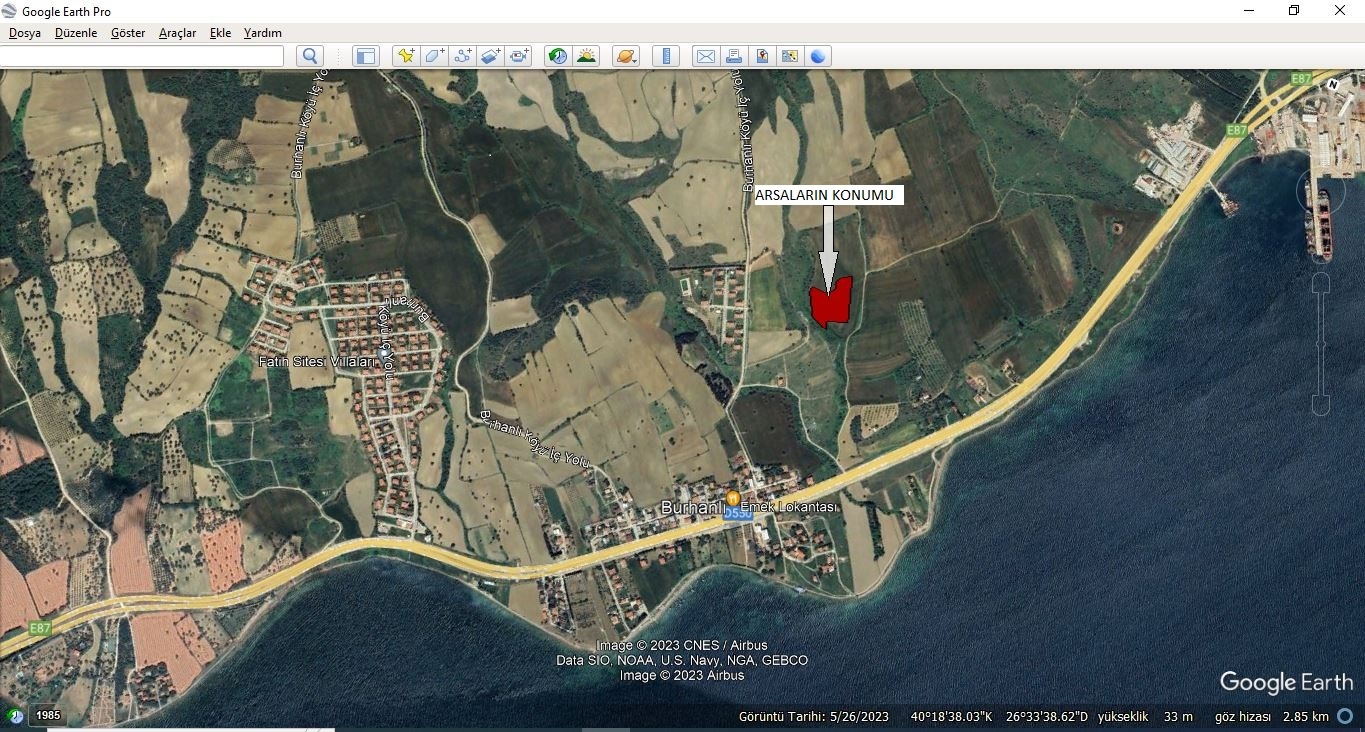Toggle the sidebar panel visibility
Image resolution: width=1365 pixels, height=732 pixels.
pos(366,56)
